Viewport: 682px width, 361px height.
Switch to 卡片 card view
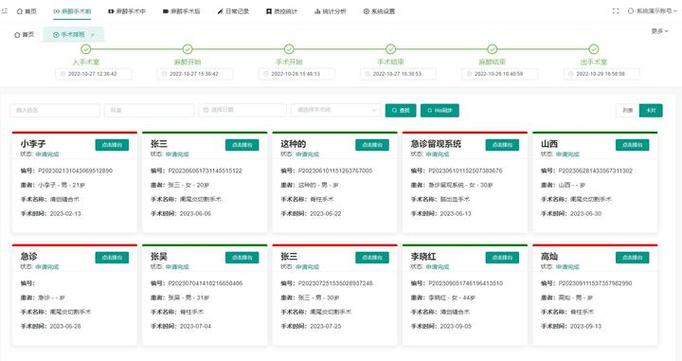[651, 110]
